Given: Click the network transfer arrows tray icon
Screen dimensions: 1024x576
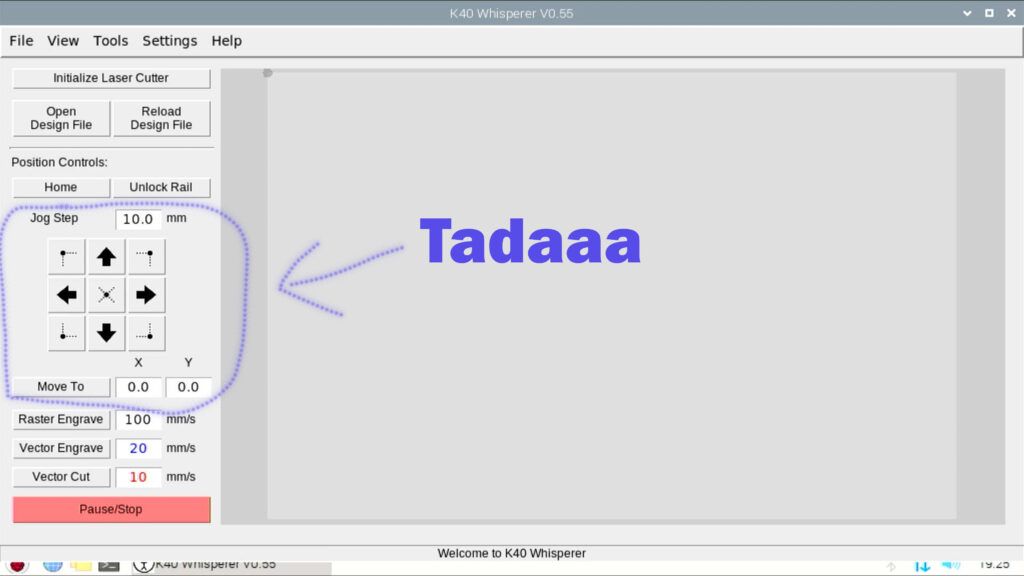Looking at the screenshot, I should click(922, 566).
